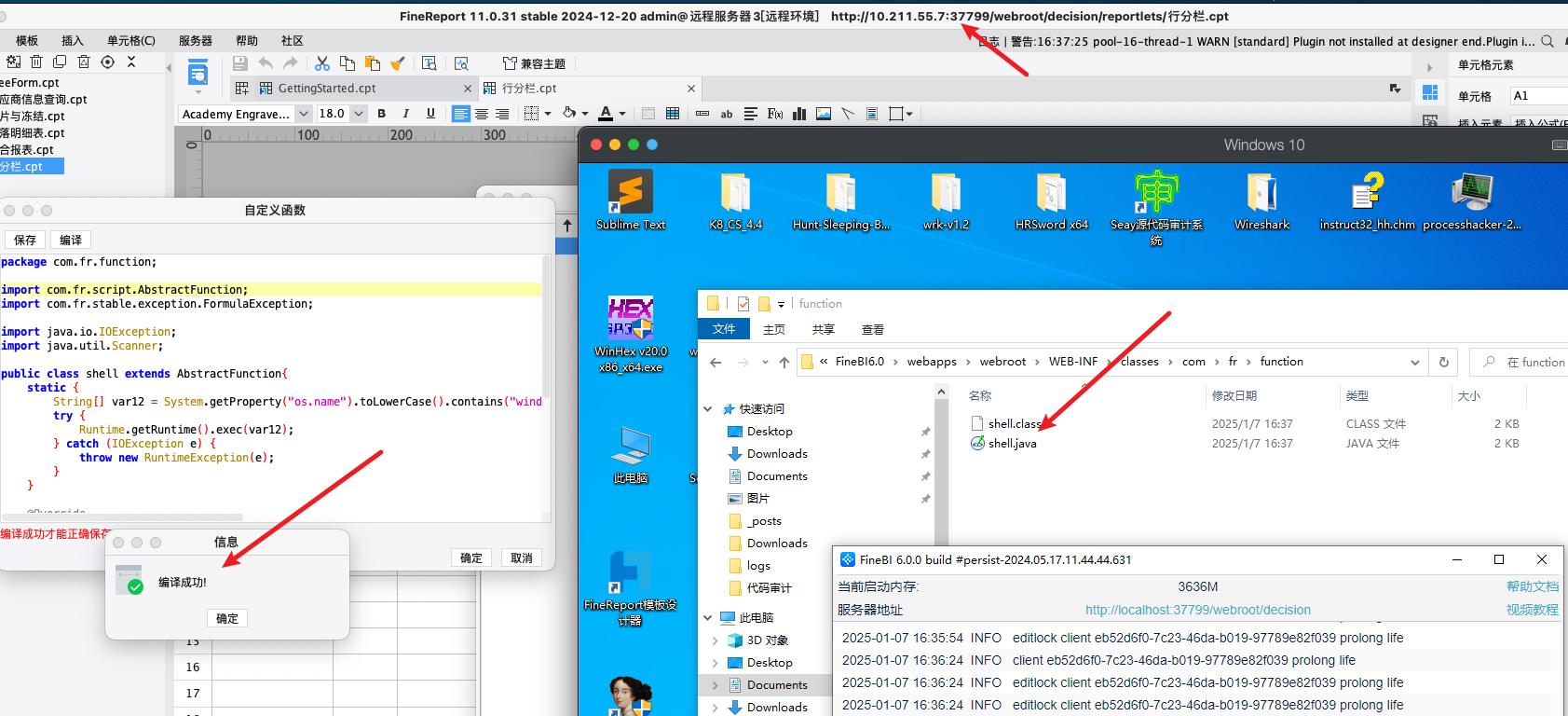Open the localhost:37799 webroot decision link

[1197, 610]
